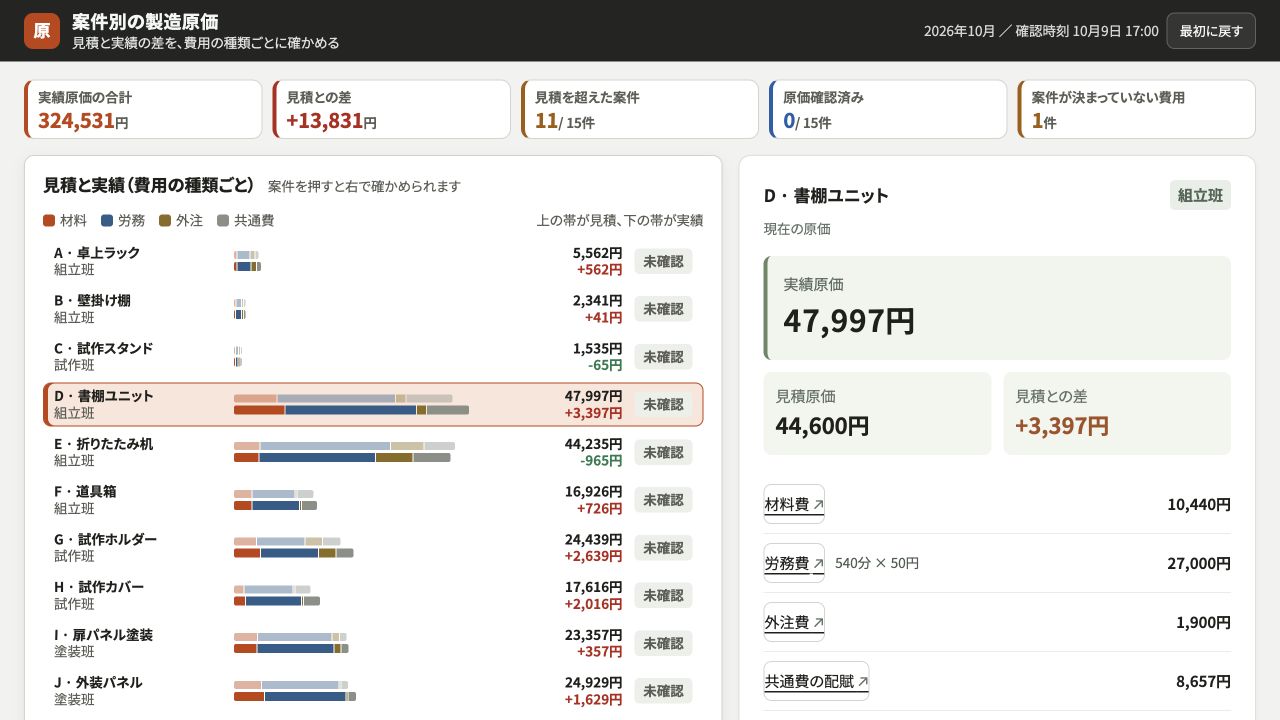Click the 未確認 badge for A・卓上ラック
This screenshot has width=1280, height=720.
click(x=663, y=261)
